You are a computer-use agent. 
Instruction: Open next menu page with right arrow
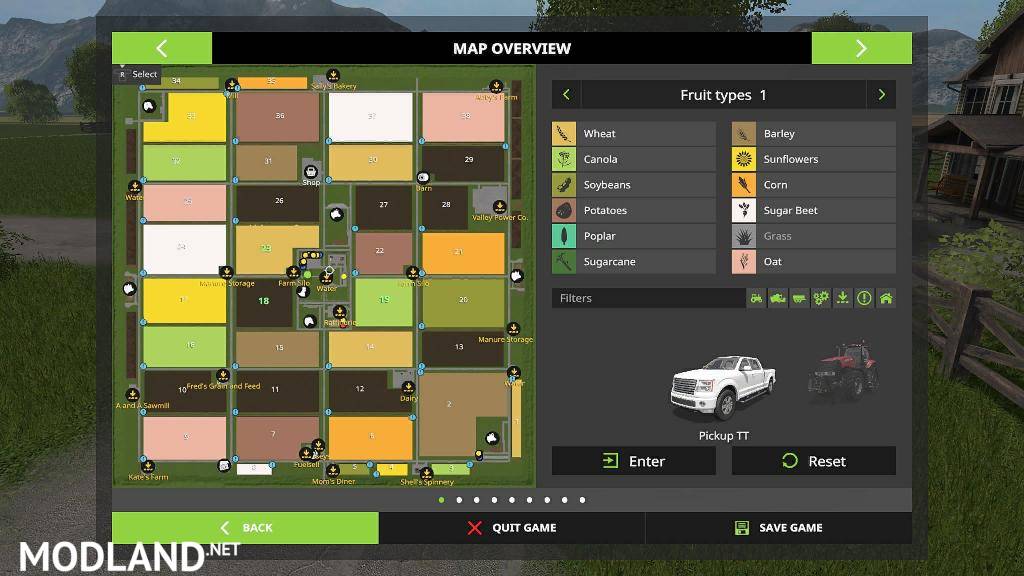(x=861, y=48)
